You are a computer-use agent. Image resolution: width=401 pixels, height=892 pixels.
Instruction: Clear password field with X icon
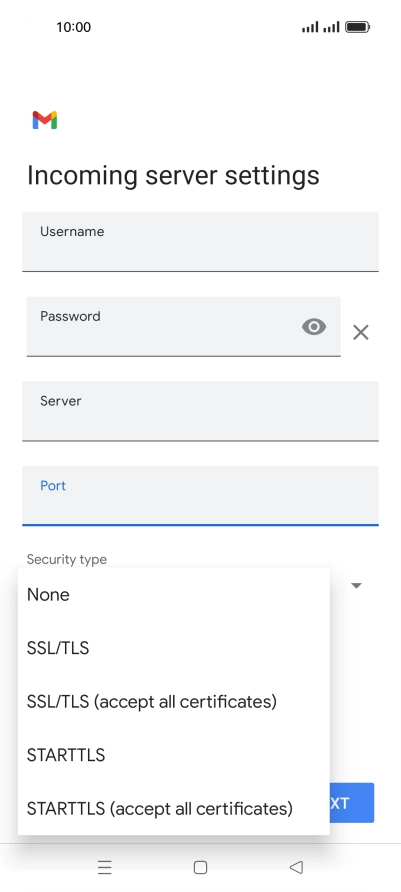tap(361, 332)
